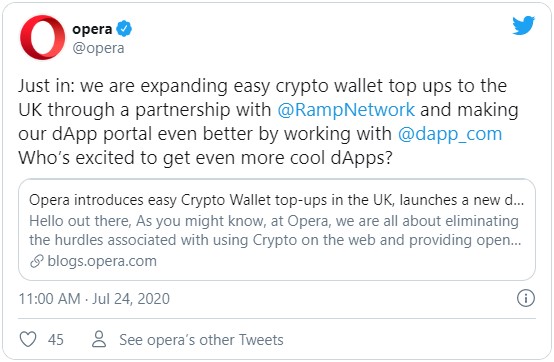
Task: Click the card description starting Hello out there
Action: pyautogui.click(x=275, y=230)
